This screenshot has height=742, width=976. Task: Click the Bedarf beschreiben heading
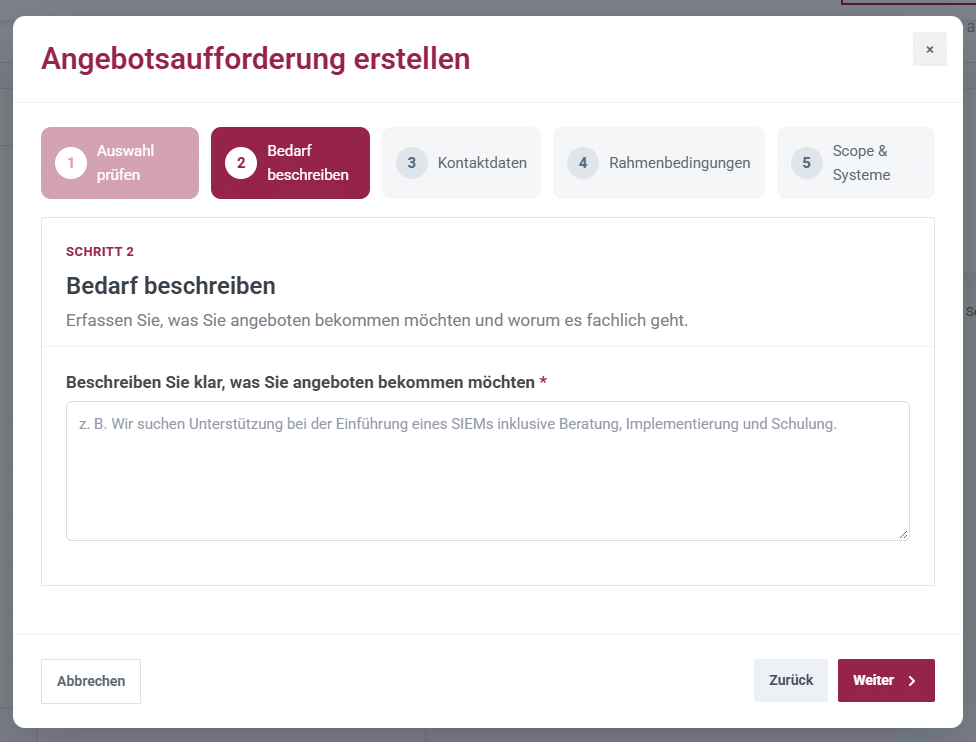[x=171, y=286]
